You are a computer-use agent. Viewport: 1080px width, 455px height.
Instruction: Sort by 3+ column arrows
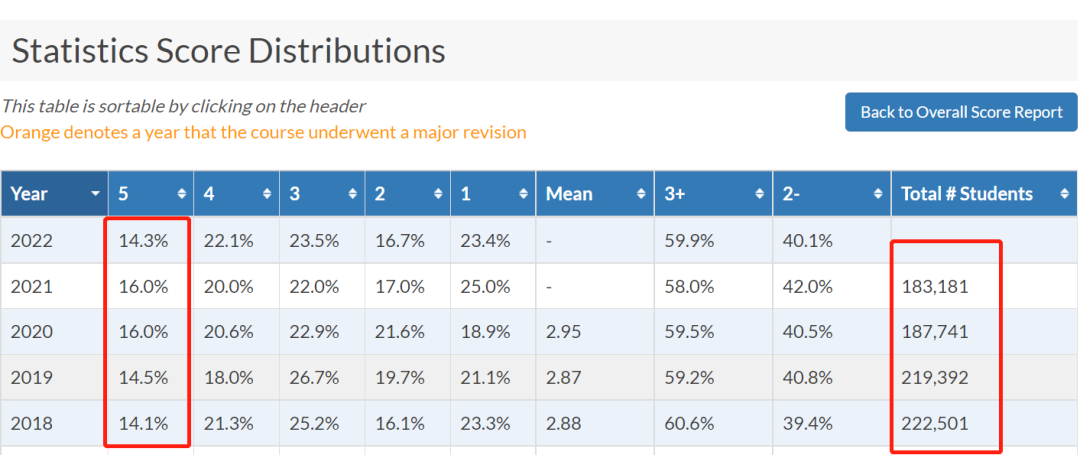click(760, 195)
